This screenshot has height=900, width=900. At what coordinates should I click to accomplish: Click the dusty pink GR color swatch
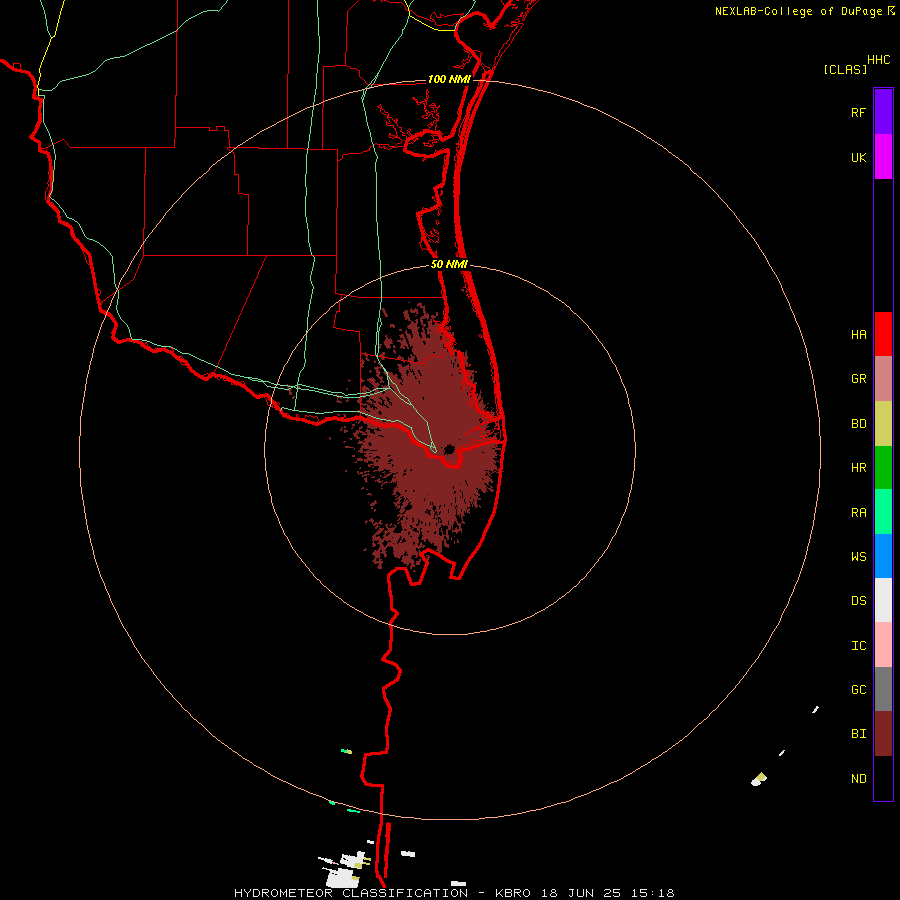[x=883, y=379]
